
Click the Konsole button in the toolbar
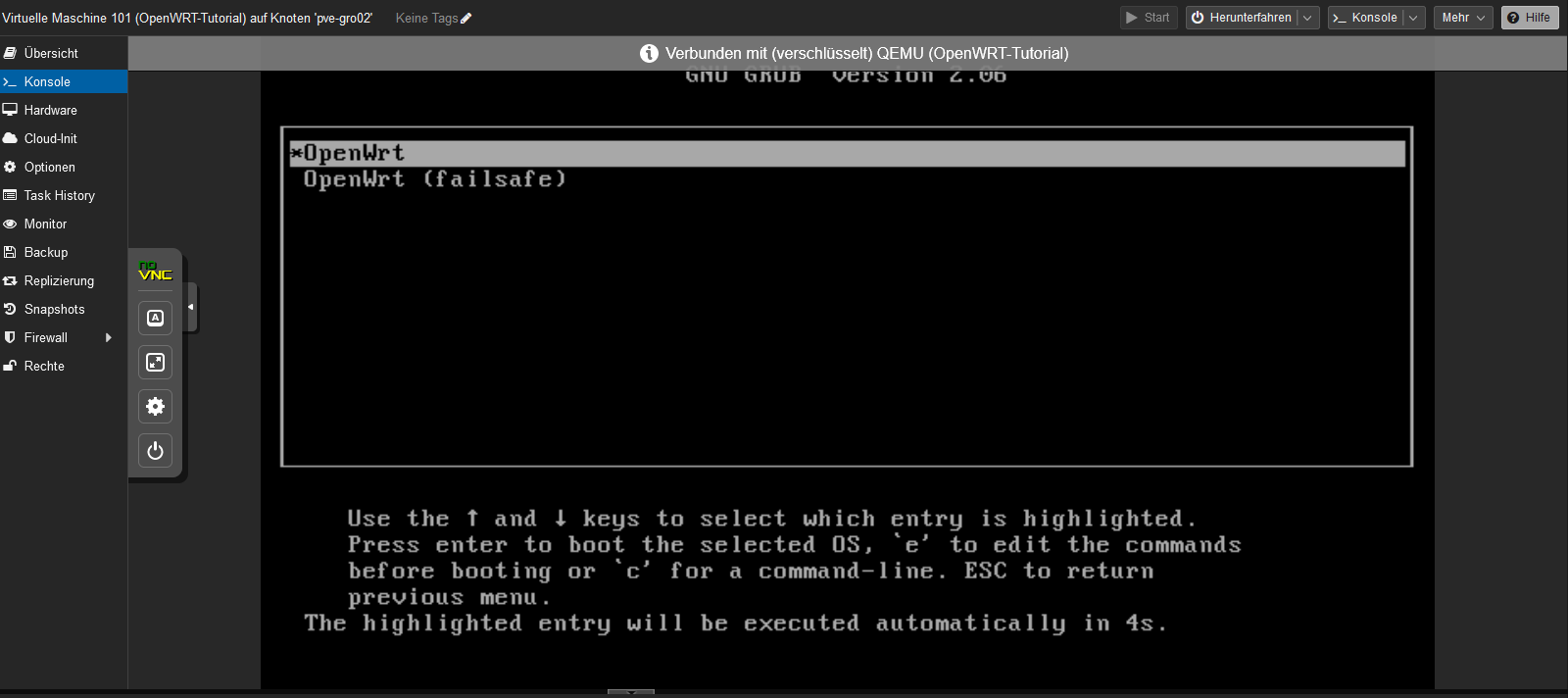coord(1365,18)
